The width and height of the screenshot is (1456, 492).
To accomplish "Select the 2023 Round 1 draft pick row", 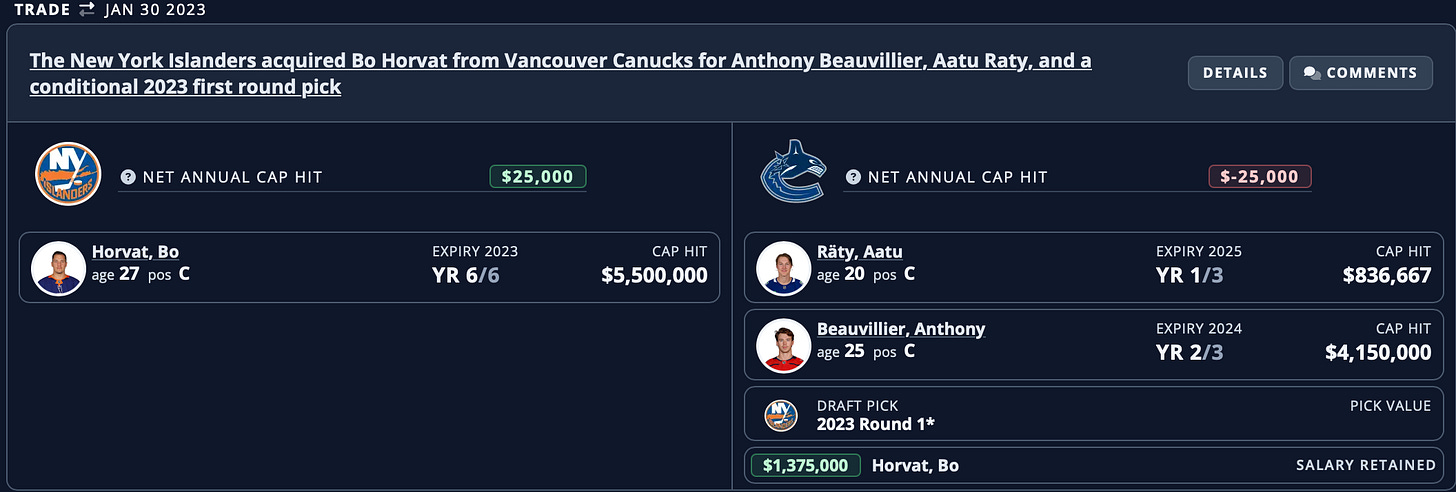I will 1094,415.
